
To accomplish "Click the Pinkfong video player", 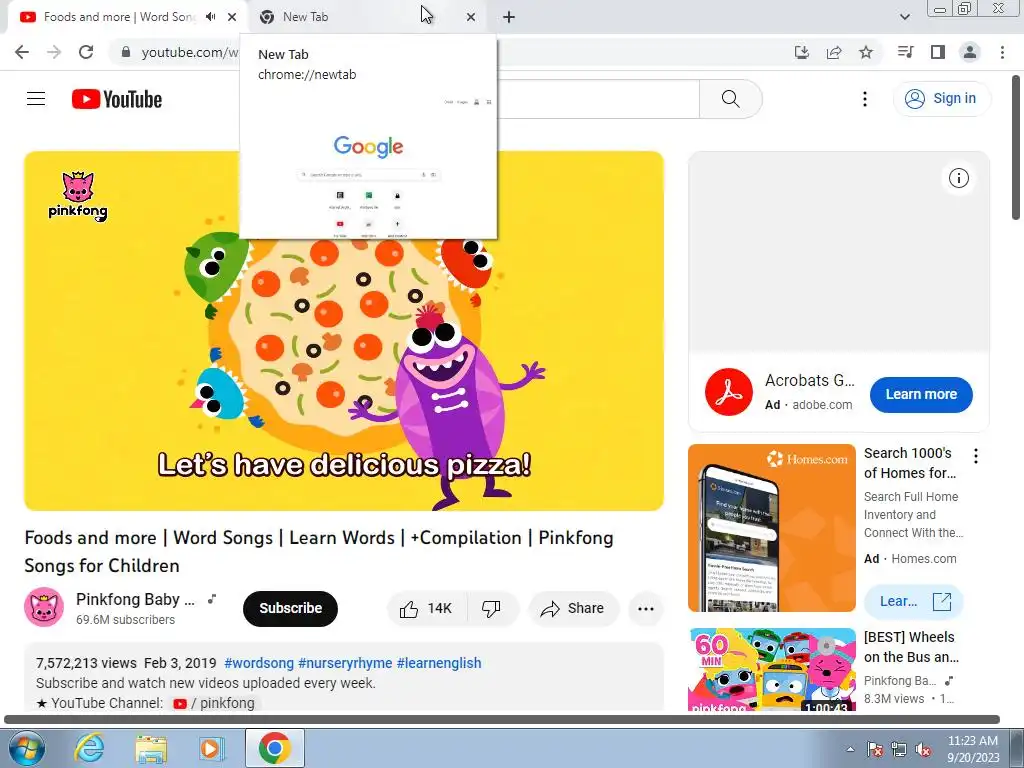I will (344, 331).
